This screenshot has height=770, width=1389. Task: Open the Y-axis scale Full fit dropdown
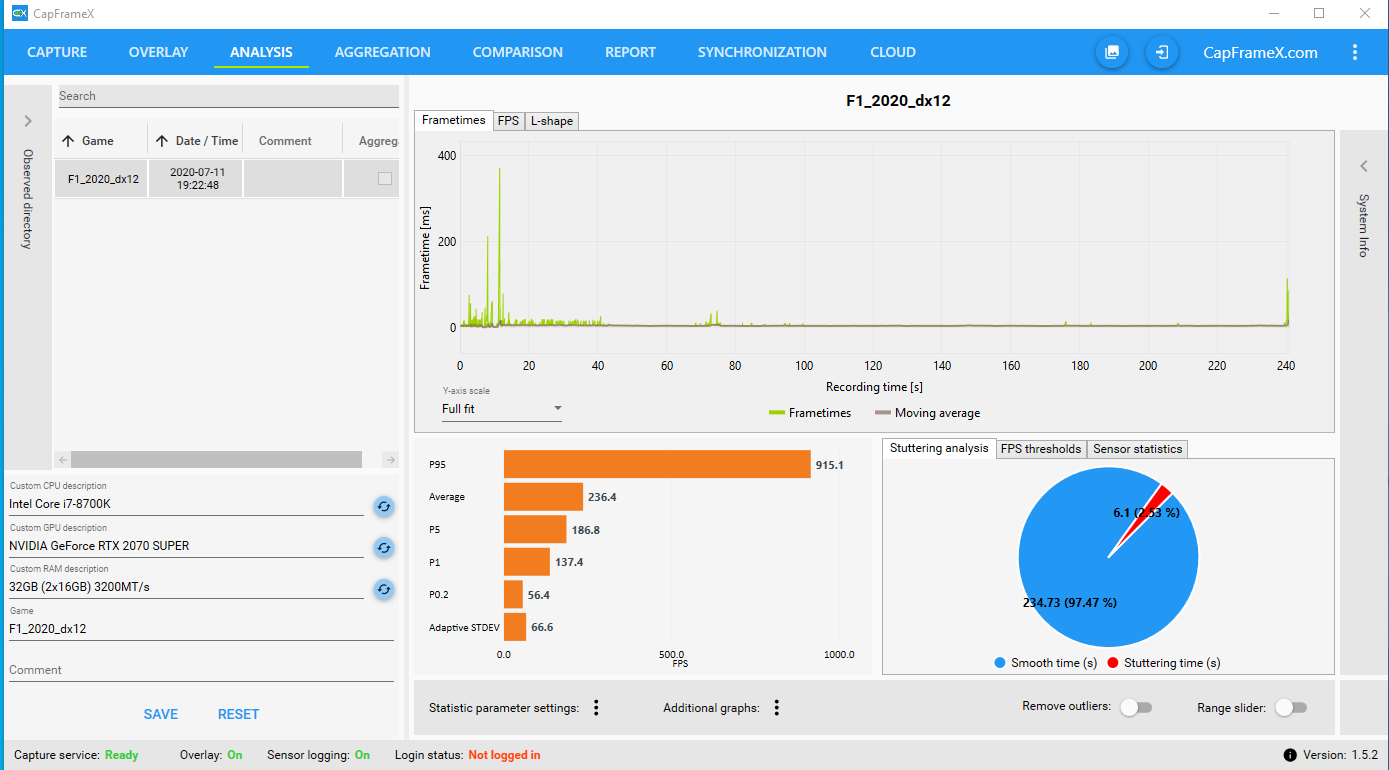(x=501, y=409)
